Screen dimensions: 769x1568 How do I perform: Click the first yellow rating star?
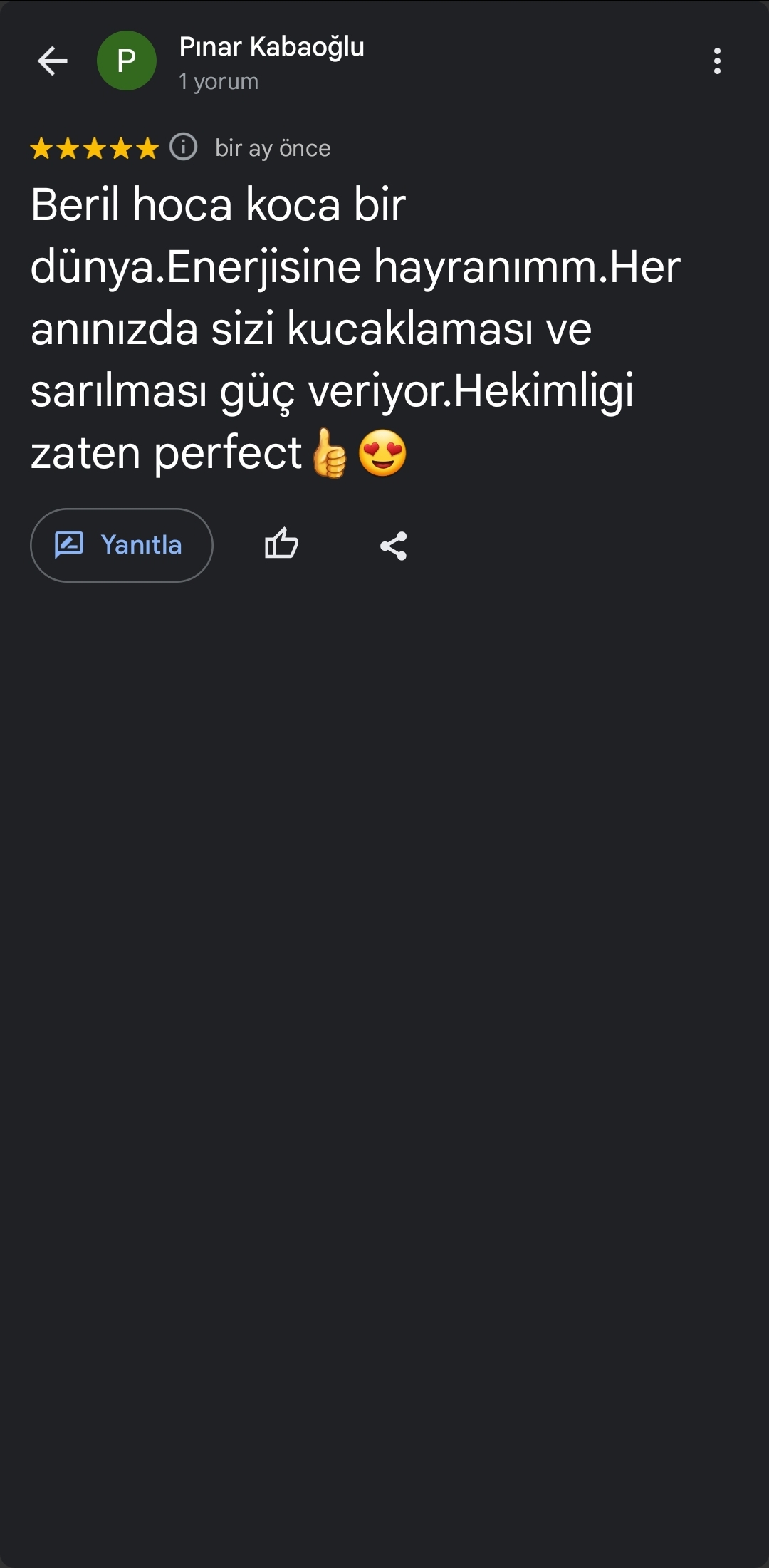coord(41,149)
